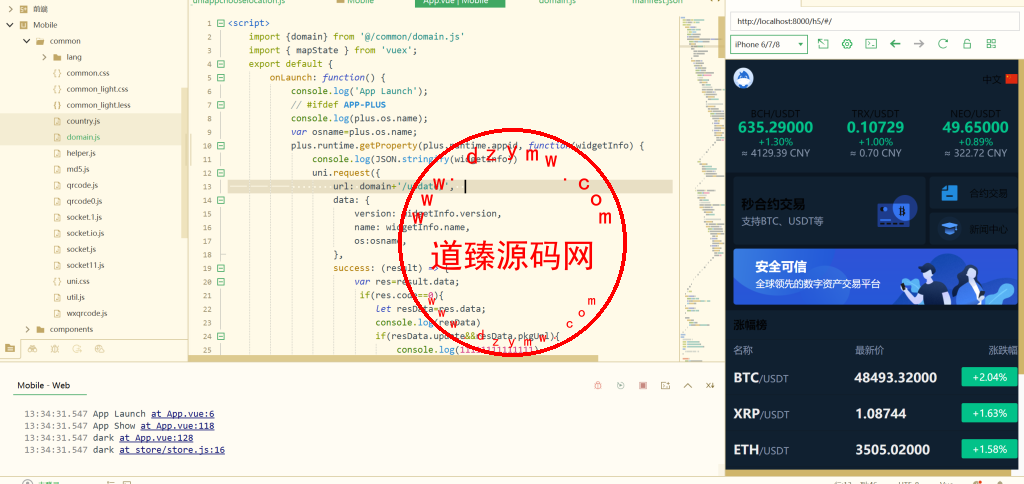Expand the components folder
Image resolution: width=1024 pixels, height=484 pixels.
click(27, 329)
